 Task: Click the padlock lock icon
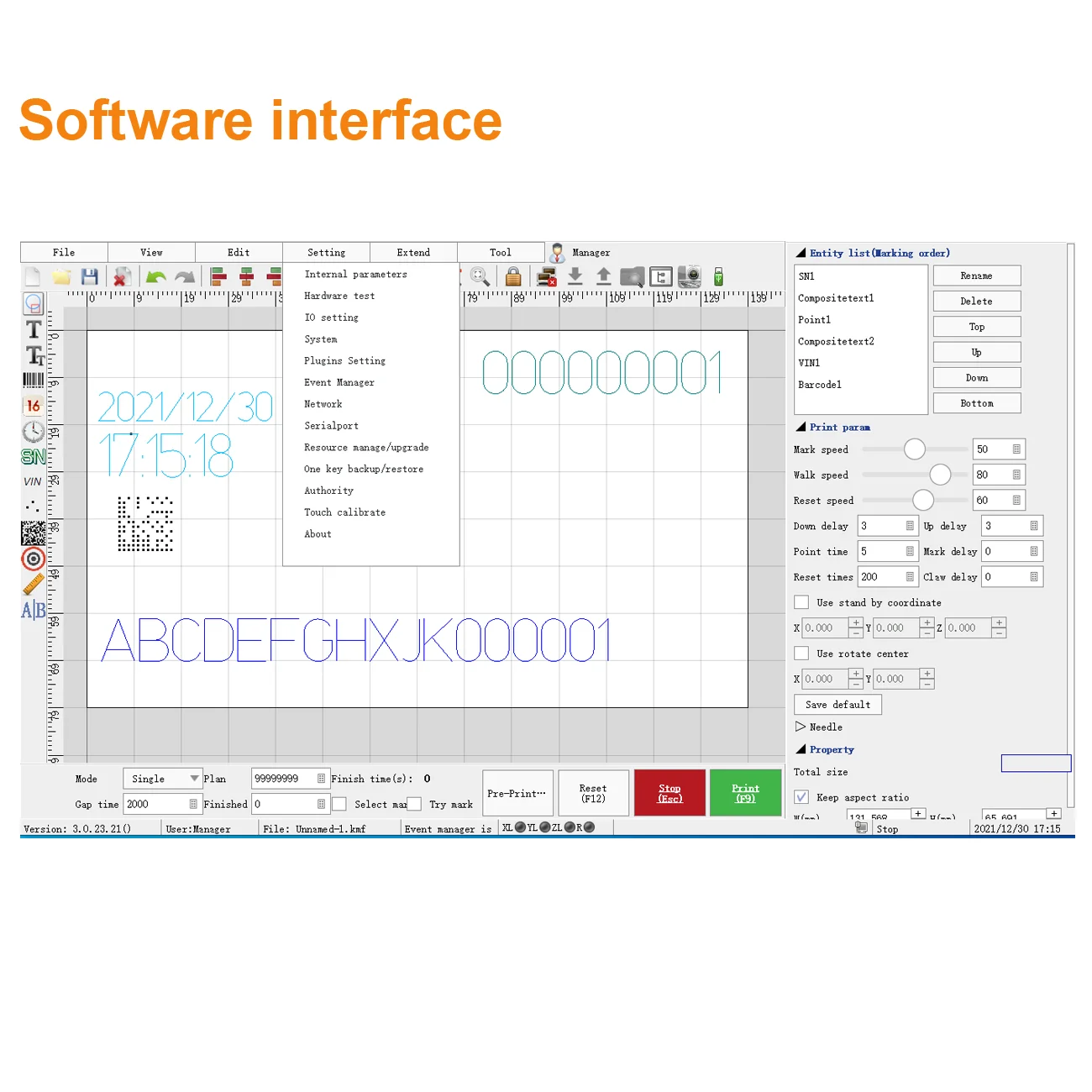point(513,276)
